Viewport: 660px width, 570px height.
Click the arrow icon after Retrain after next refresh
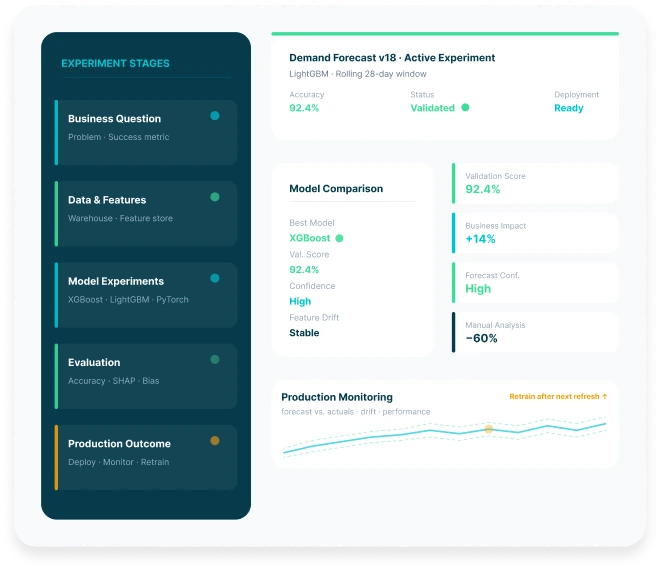click(x=605, y=396)
